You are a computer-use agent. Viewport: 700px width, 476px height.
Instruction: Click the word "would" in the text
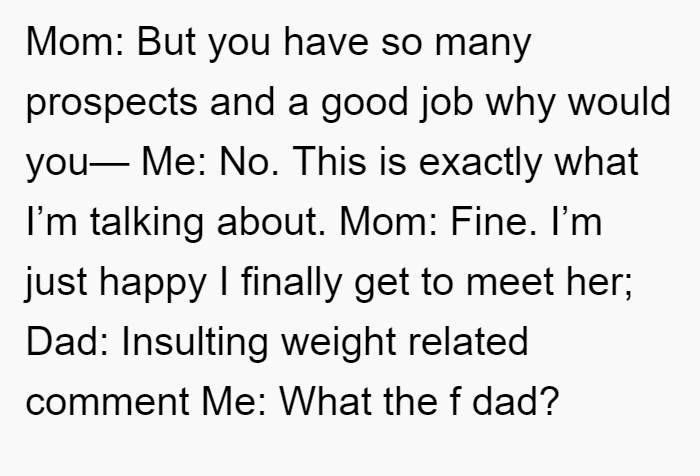619,102
